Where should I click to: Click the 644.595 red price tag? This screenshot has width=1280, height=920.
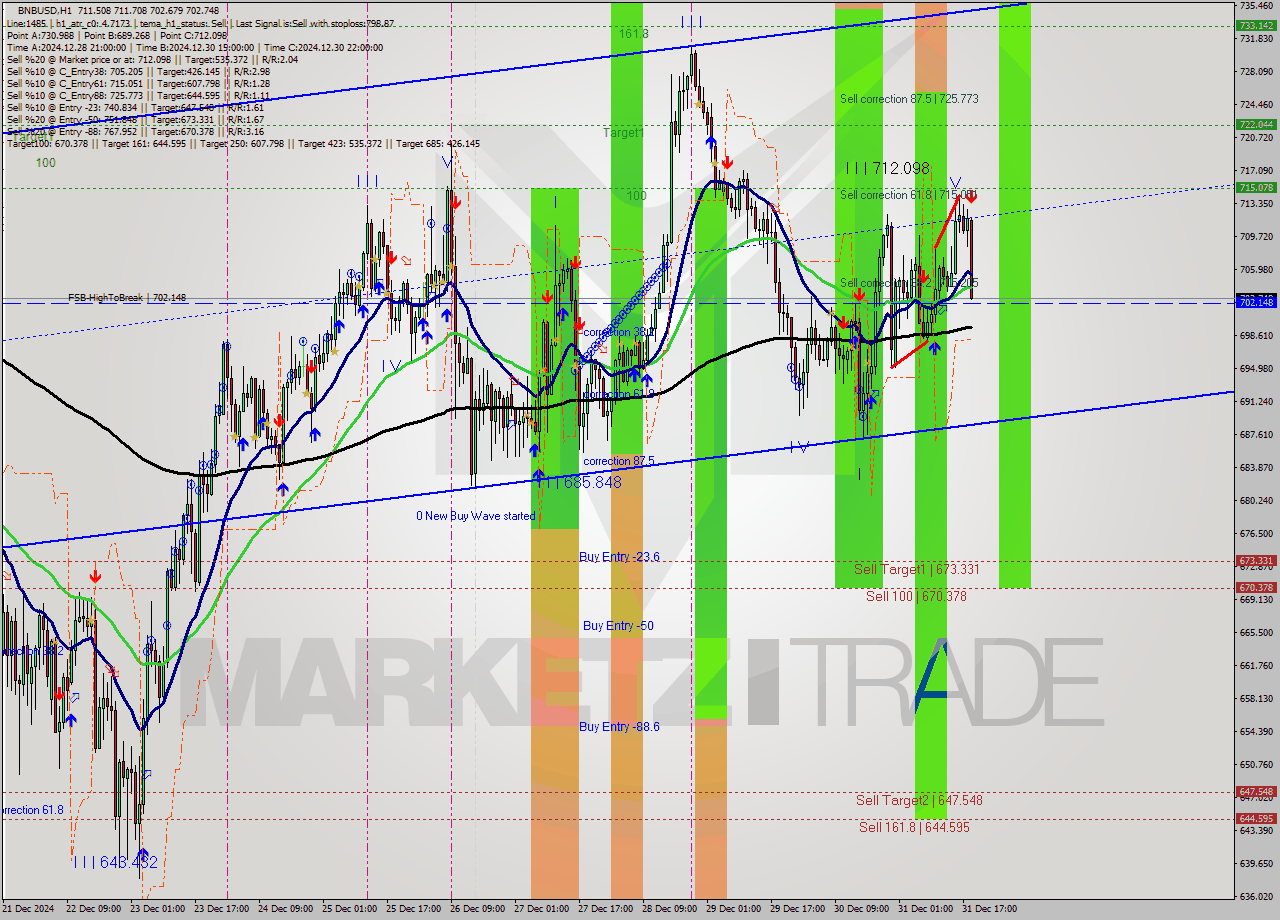point(1256,818)
